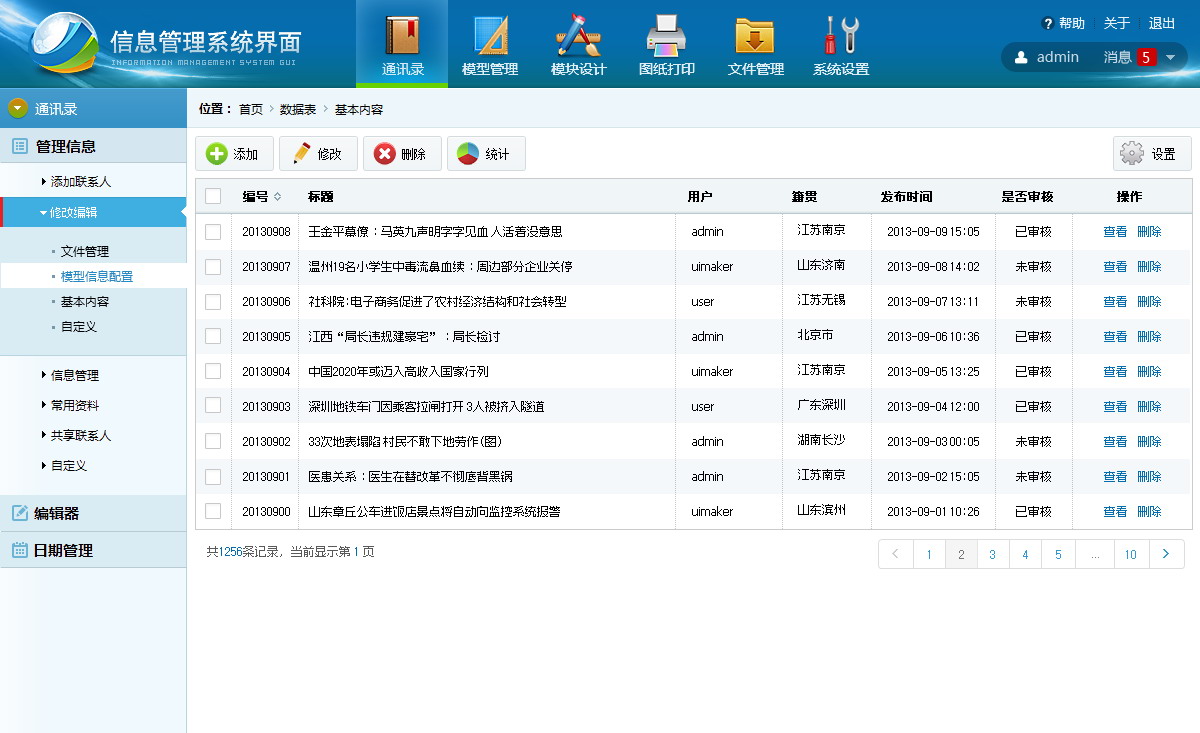The width and height of the screenshot is (1200, 733).
Task: Open the 文件管理 file management module
Action: pos(754,44)
